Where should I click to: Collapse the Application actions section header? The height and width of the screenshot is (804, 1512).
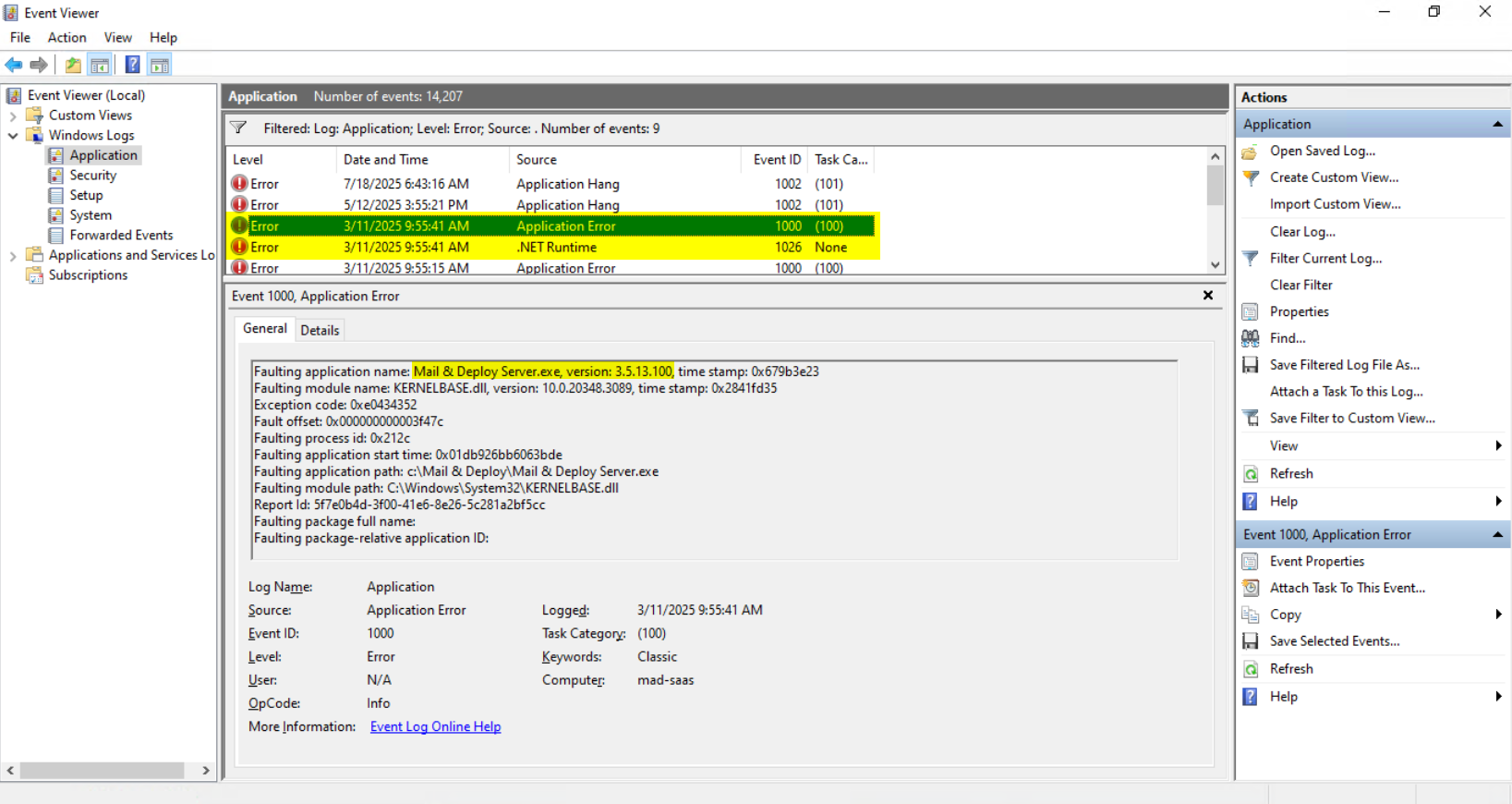[x=1497, y=124]
